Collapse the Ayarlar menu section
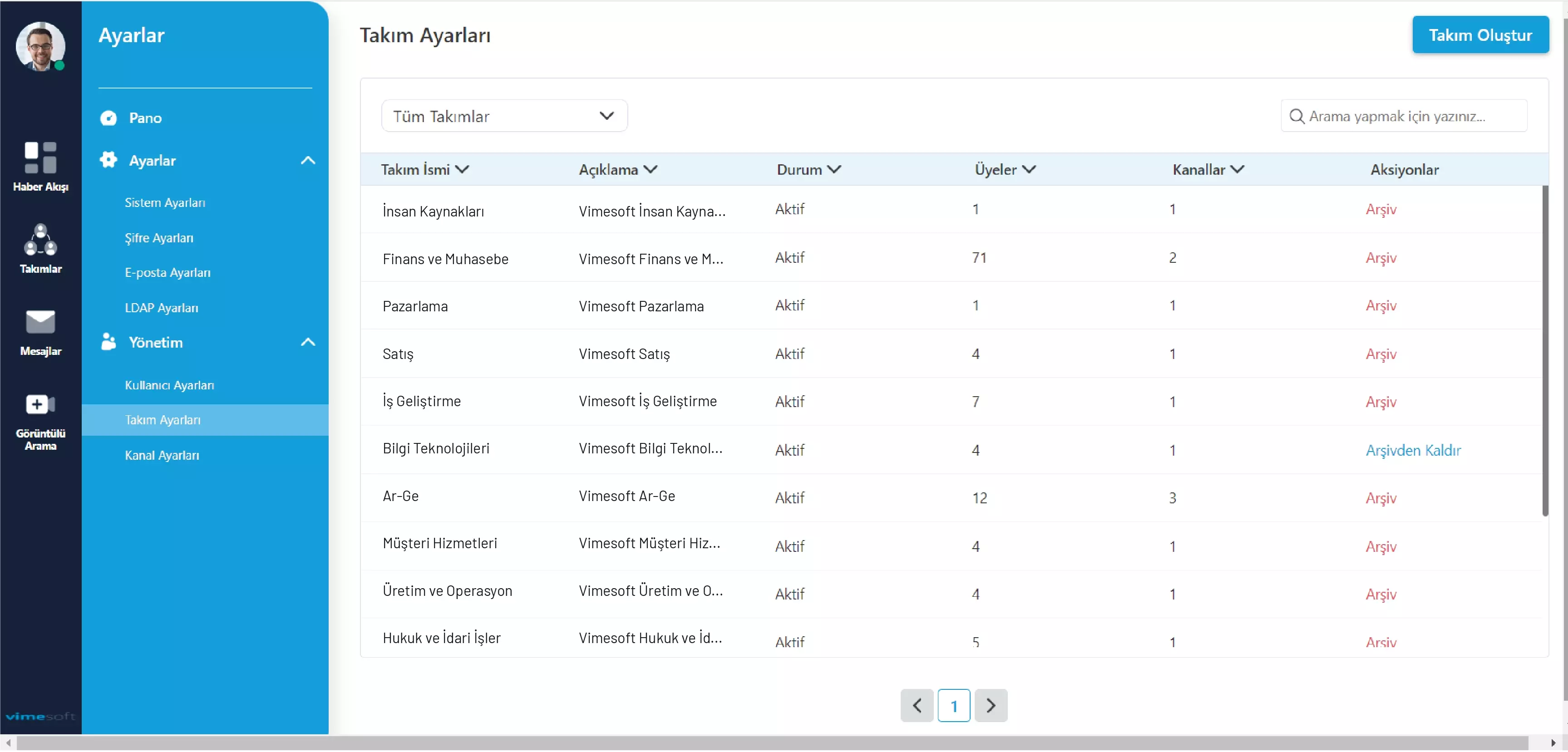 (308, 161)
